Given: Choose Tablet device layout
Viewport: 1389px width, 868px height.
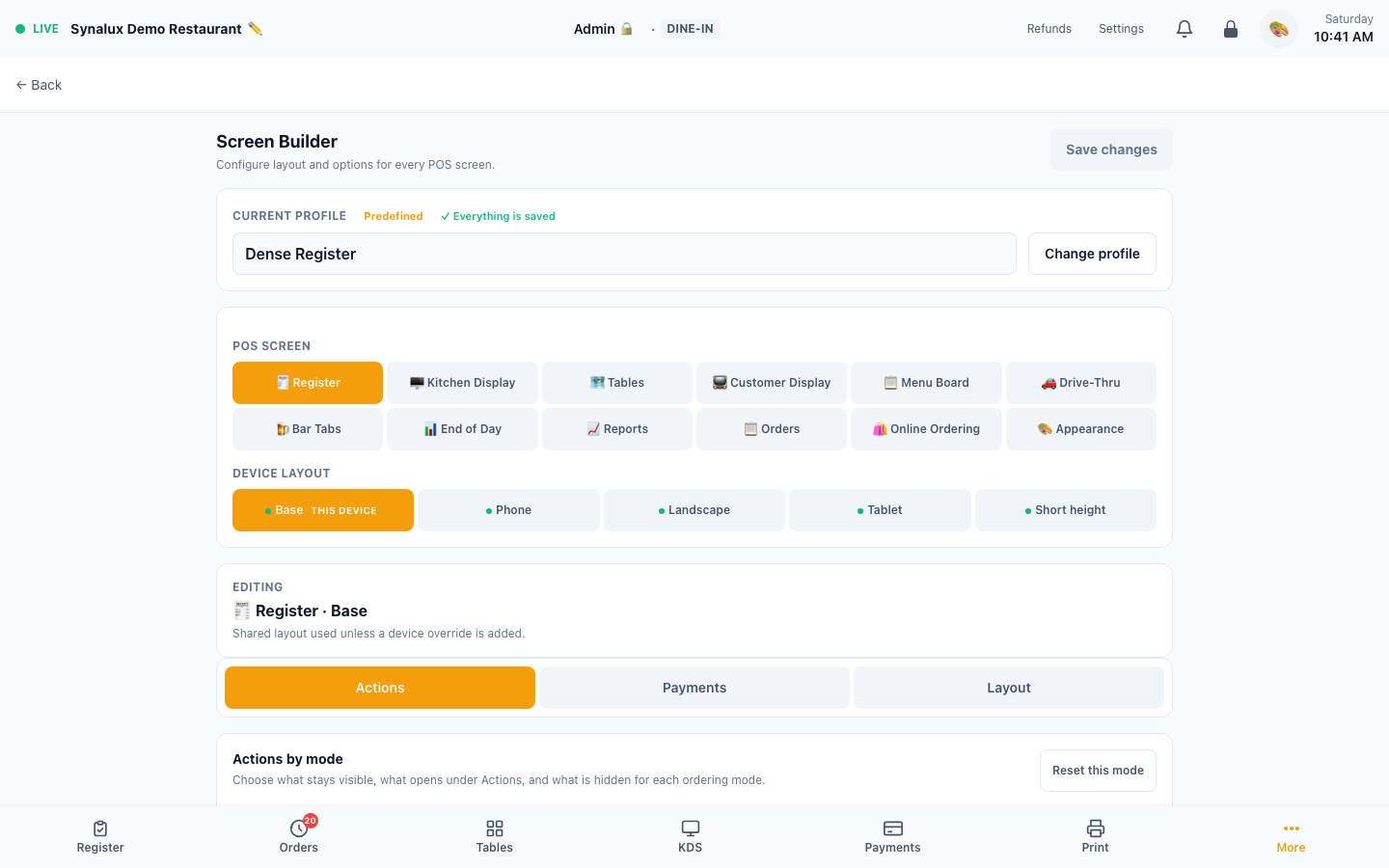Looking at the screenshot, I should click(880, 510).
